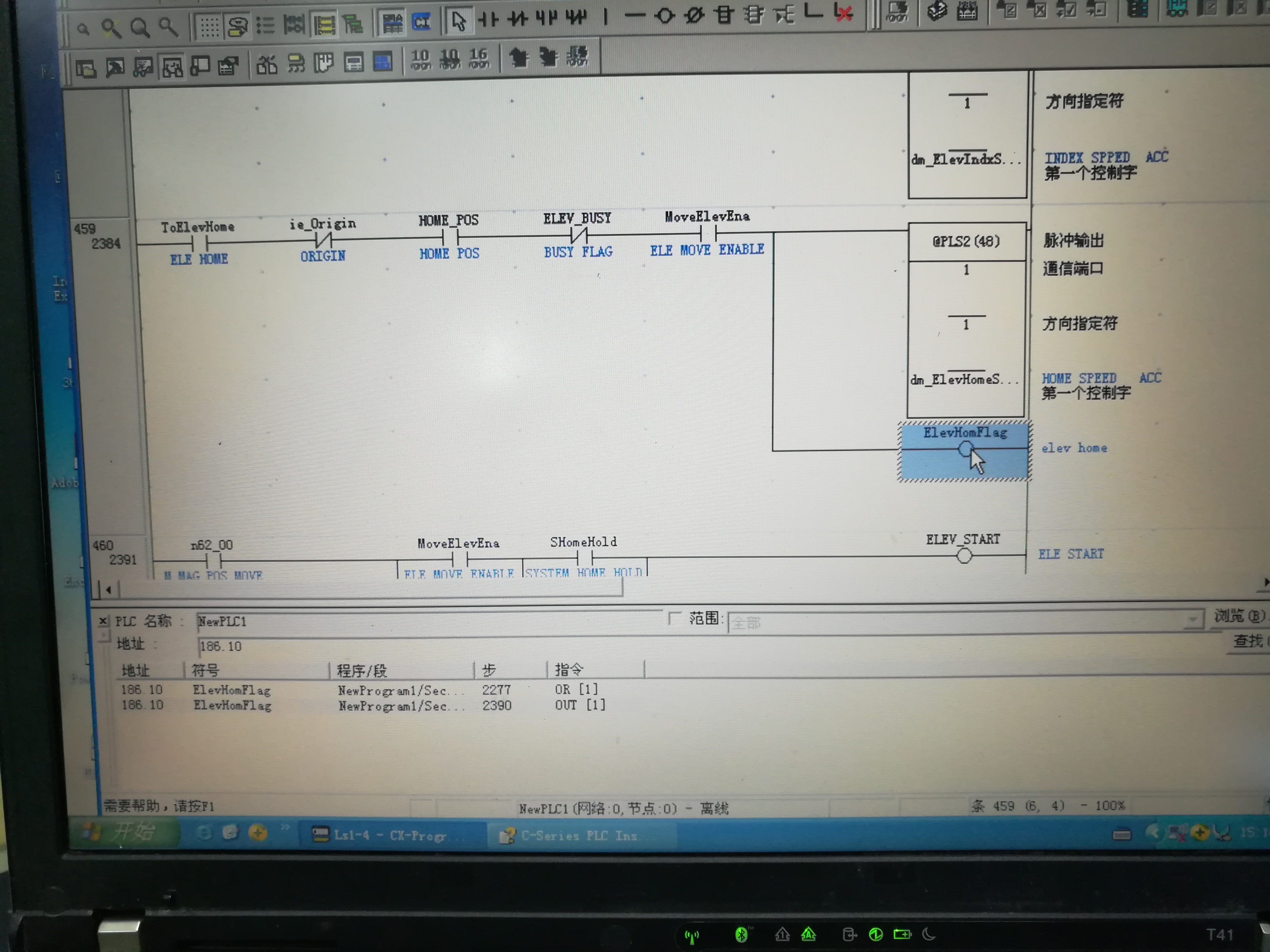1270x952 pixels.
Task: Toggle the grid display icon
Action: tap(209, 27)
